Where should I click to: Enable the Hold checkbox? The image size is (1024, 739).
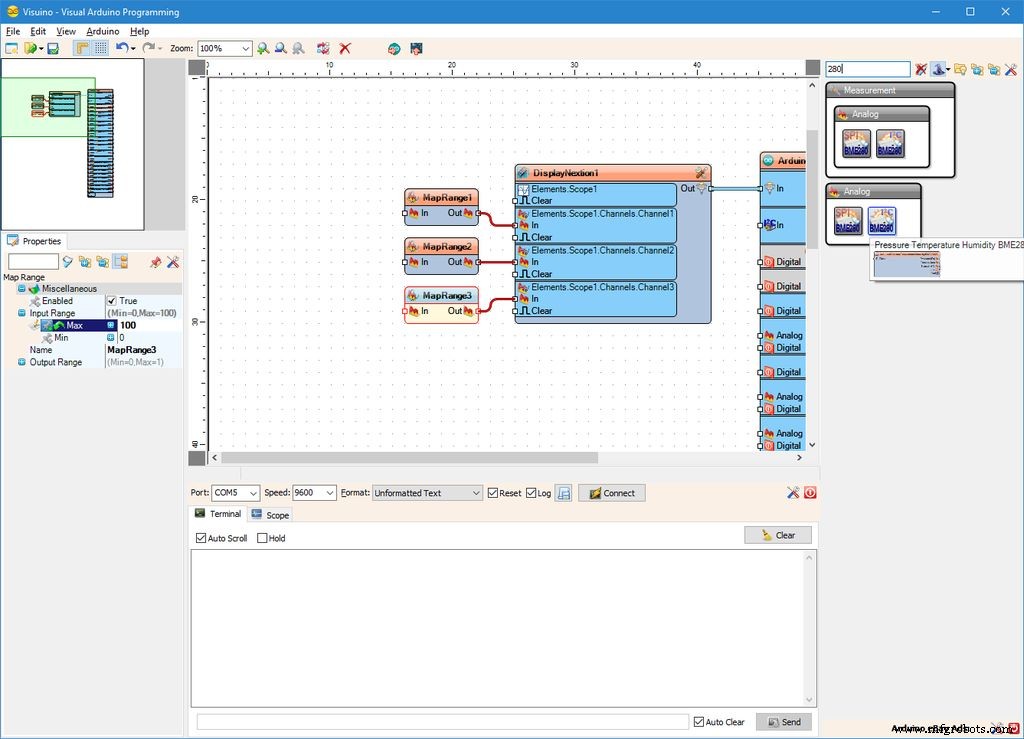[263, 538]
